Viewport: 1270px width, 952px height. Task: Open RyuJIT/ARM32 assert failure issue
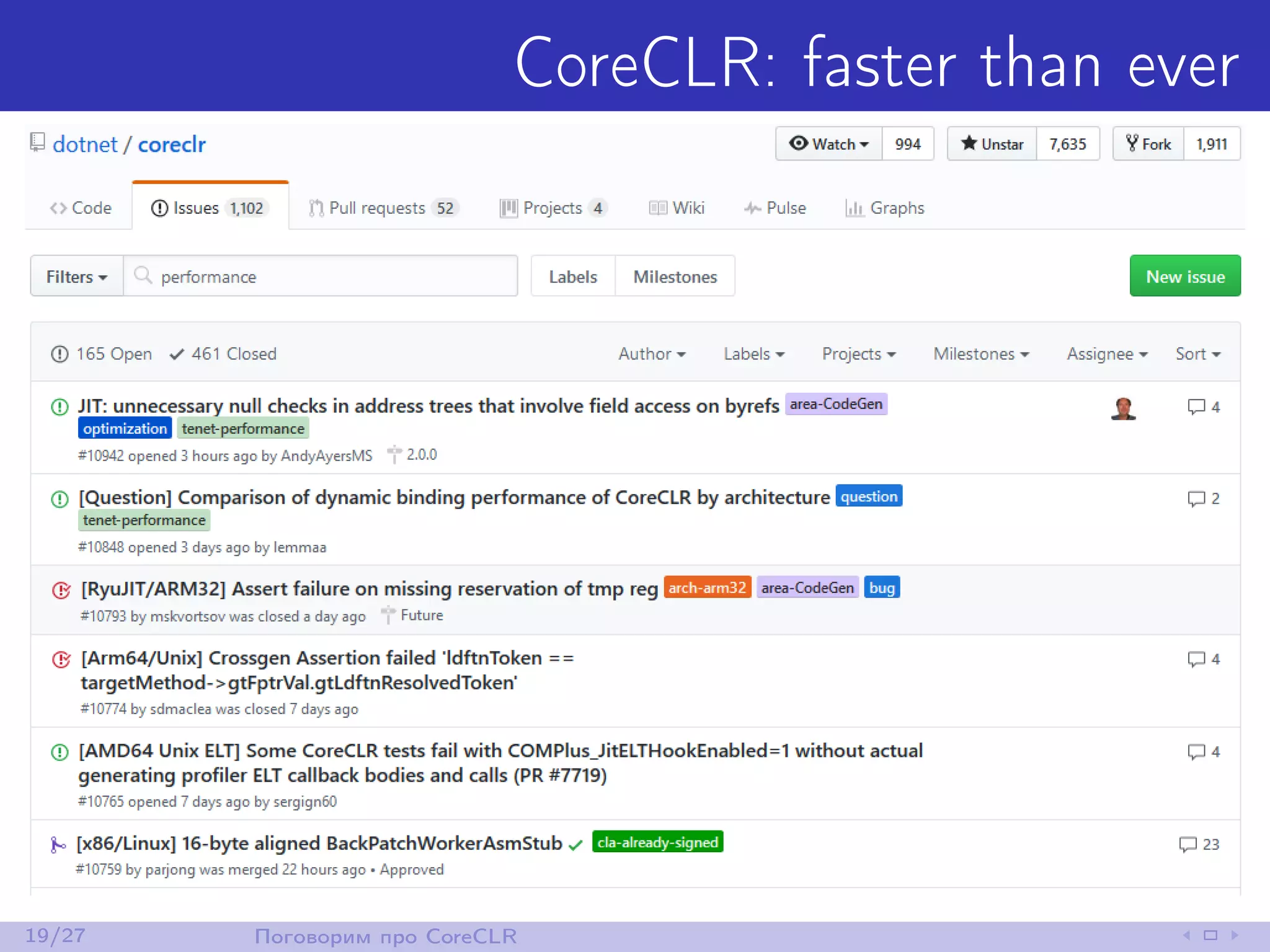(x=370, y=589)
